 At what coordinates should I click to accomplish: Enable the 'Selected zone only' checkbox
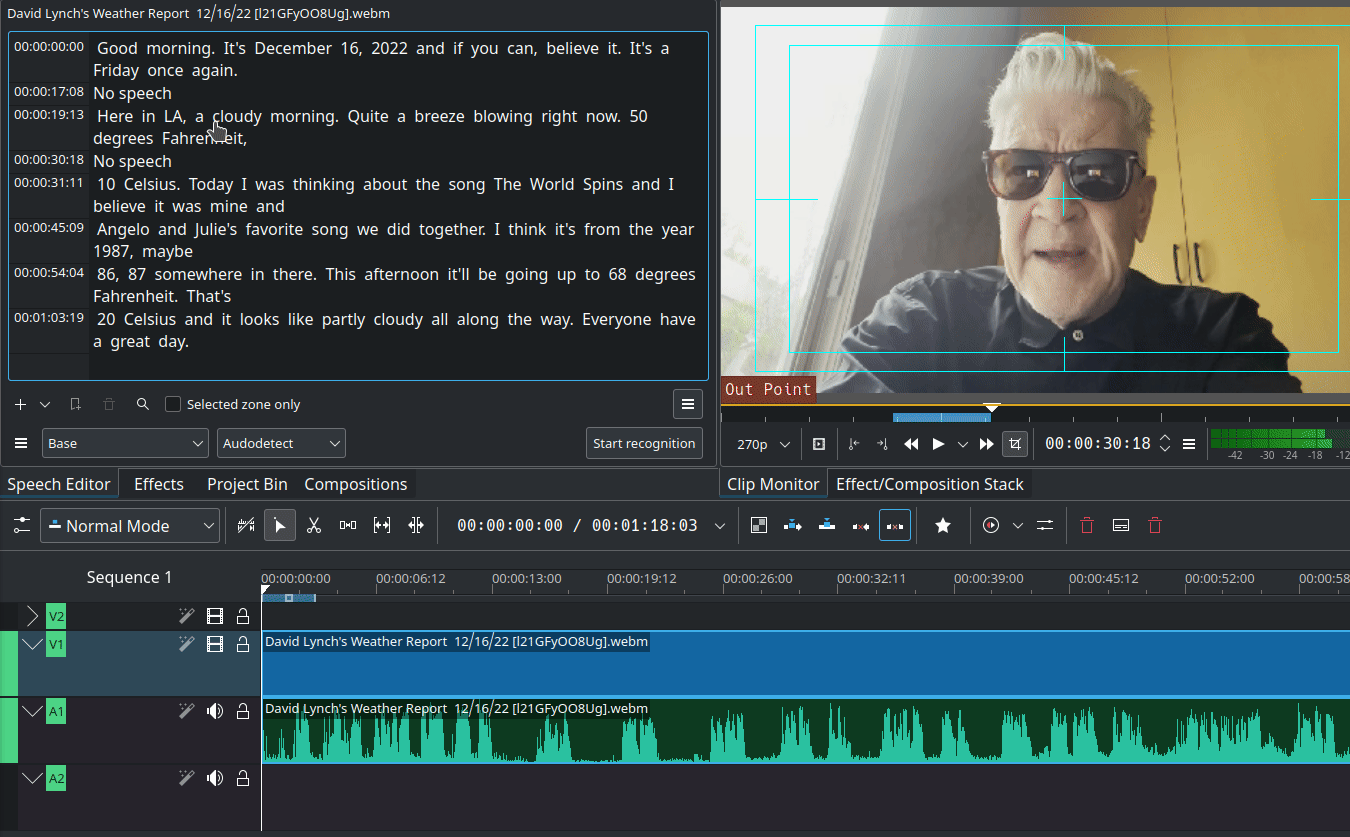coord(173,405)
